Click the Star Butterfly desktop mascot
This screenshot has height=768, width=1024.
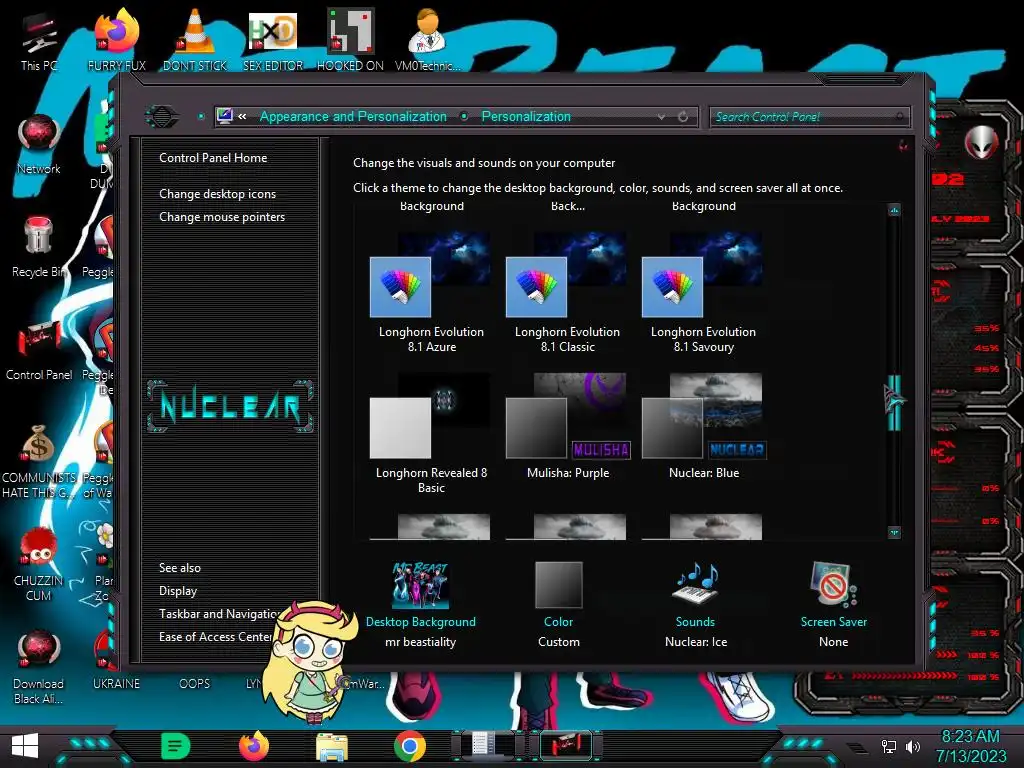click(x=311, y=661)
